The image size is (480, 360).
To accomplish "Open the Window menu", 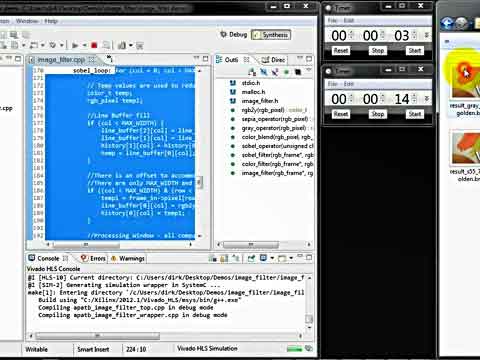I will tap(27, 21).
